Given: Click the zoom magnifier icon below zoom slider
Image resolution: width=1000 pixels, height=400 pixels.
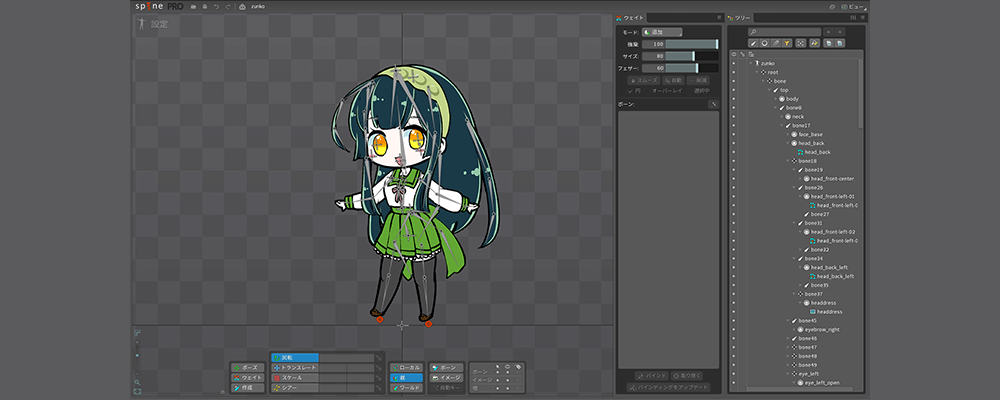Looking at the screenshot, I should [x=137, y=383].
